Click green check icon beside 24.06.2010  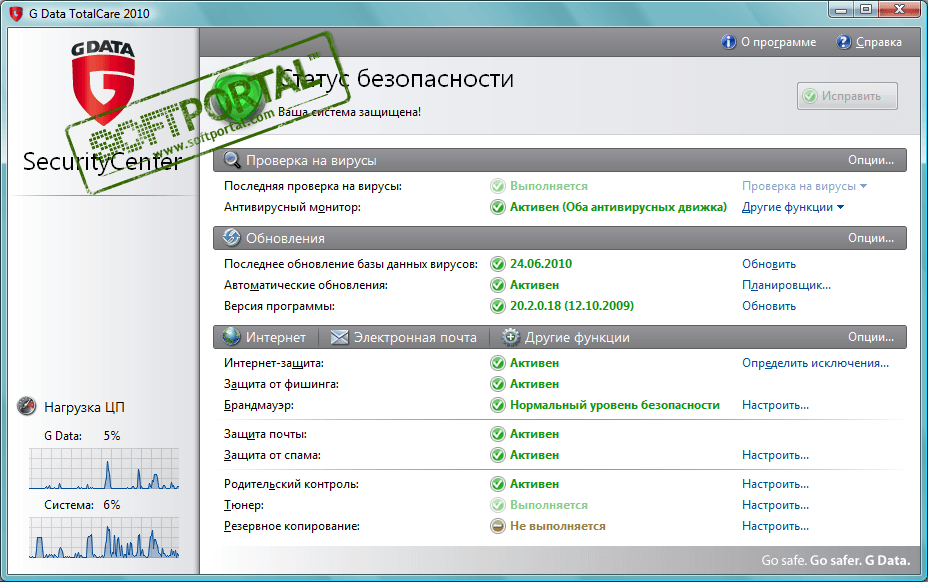[498, 264]
